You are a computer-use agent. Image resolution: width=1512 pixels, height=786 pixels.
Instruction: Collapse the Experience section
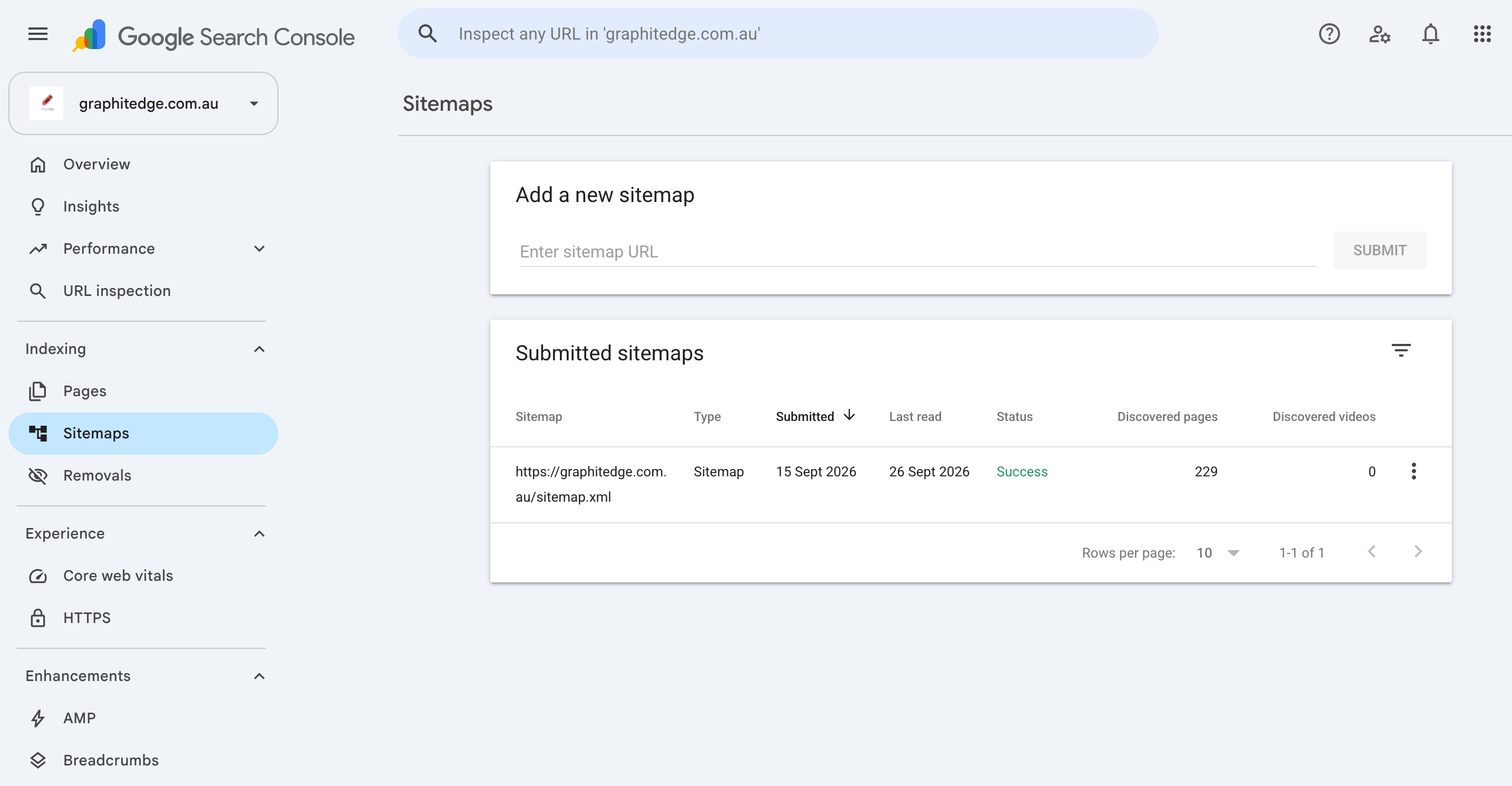point(259,533)
